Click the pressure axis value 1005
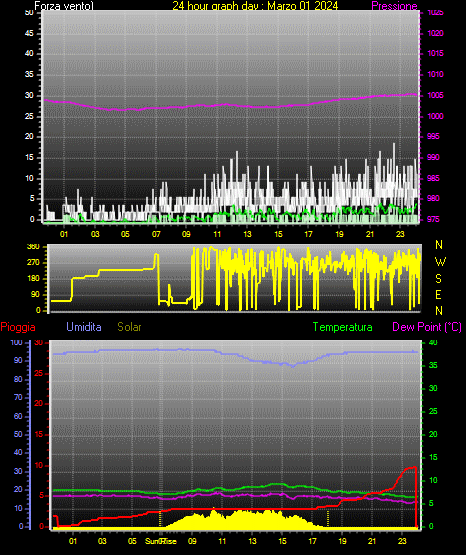The height and width of the screenshot is (555, 466). point(435,95)
